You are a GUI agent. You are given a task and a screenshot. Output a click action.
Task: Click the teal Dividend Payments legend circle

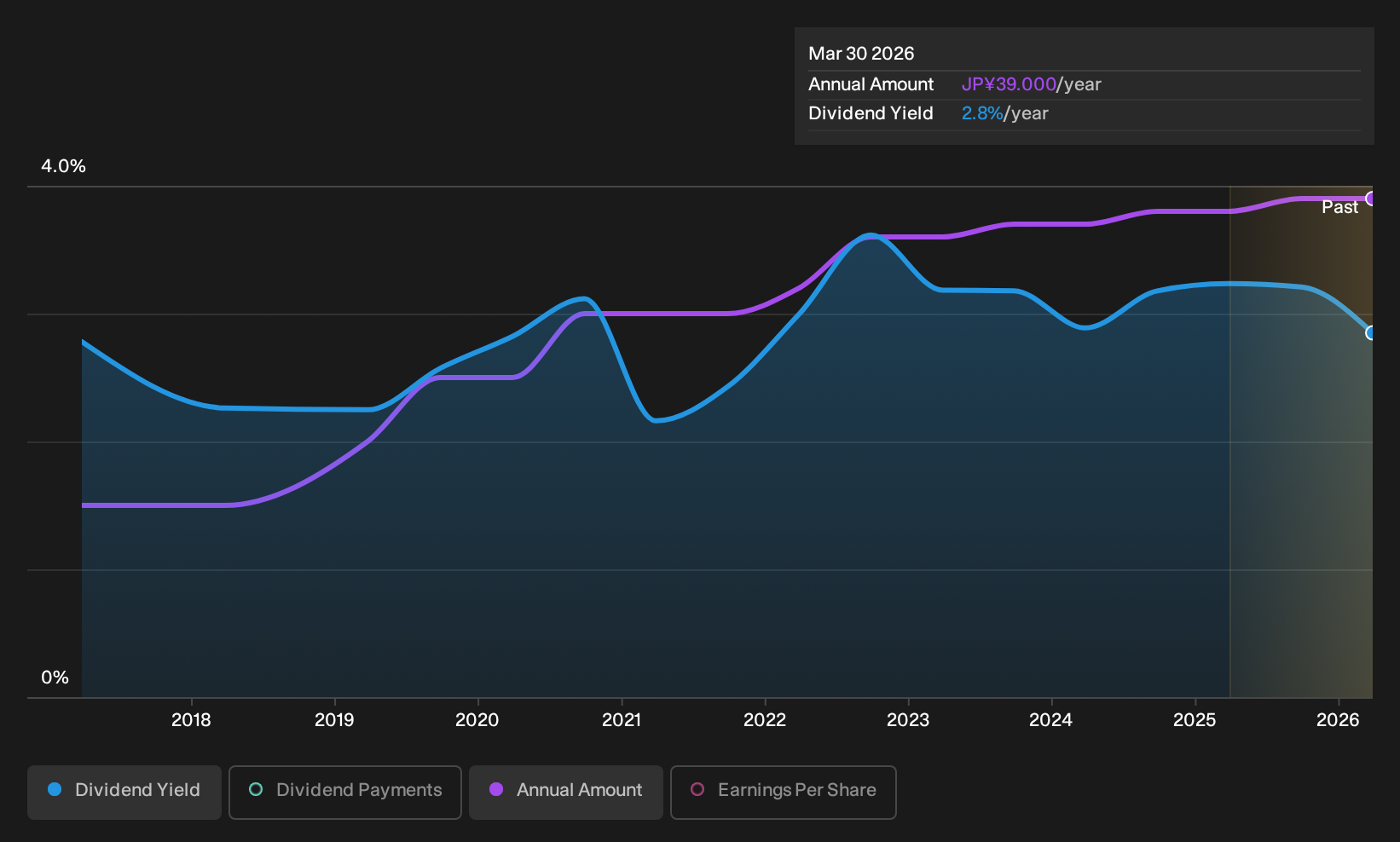pos(256,790)
